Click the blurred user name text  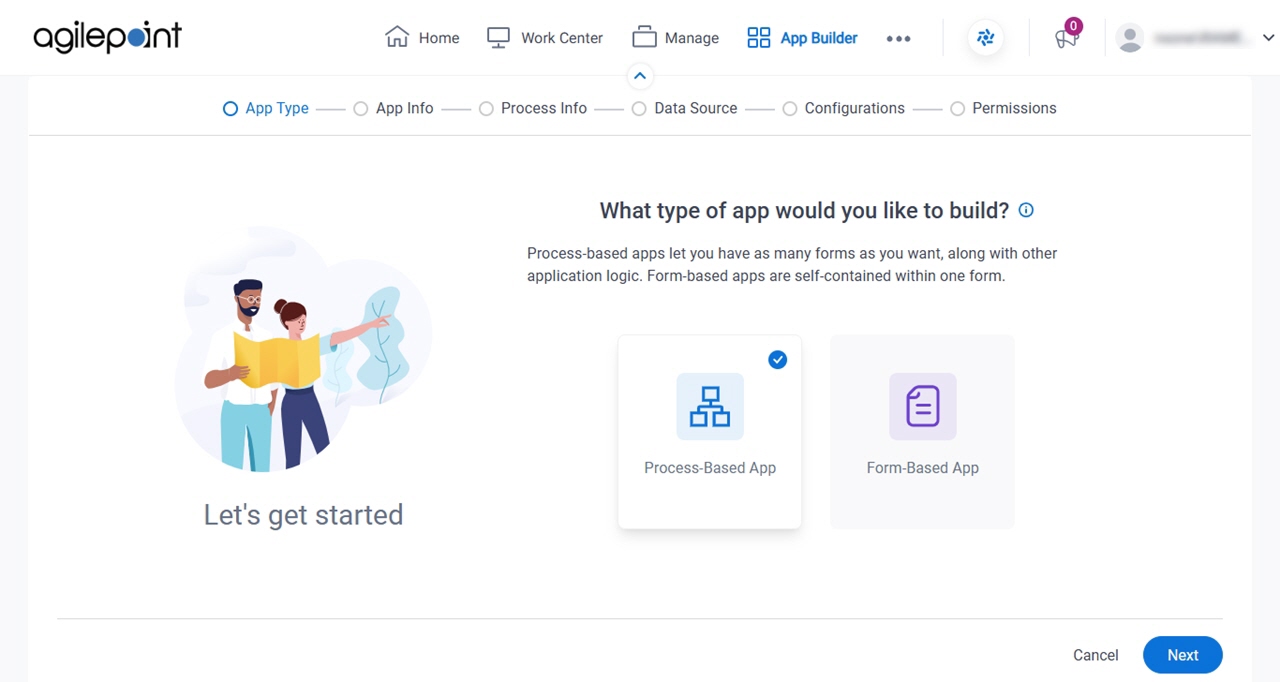coord(1201,38)
